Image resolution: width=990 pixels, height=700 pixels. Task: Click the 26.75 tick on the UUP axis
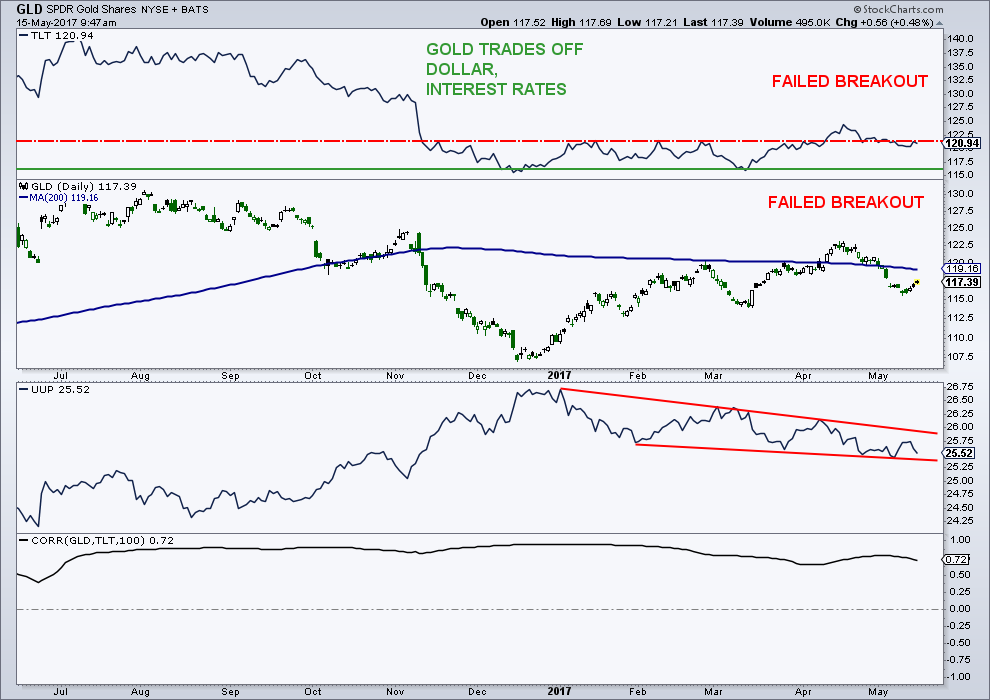coord(960,386)
